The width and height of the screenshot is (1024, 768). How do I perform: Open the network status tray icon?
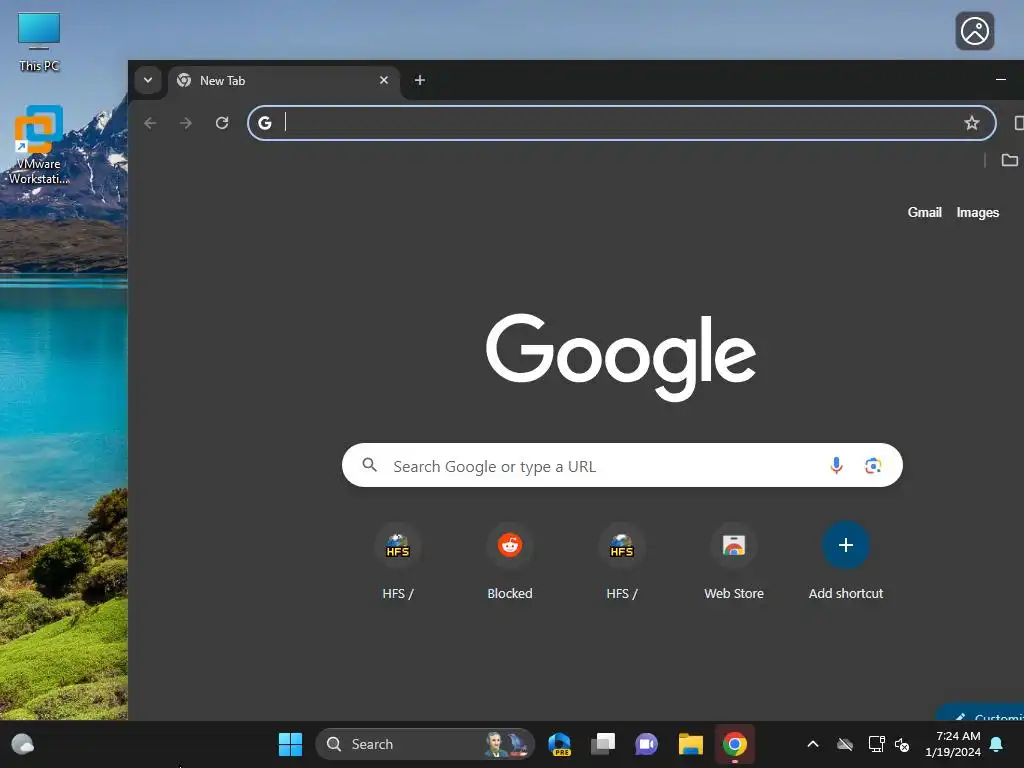coord(876,744)
